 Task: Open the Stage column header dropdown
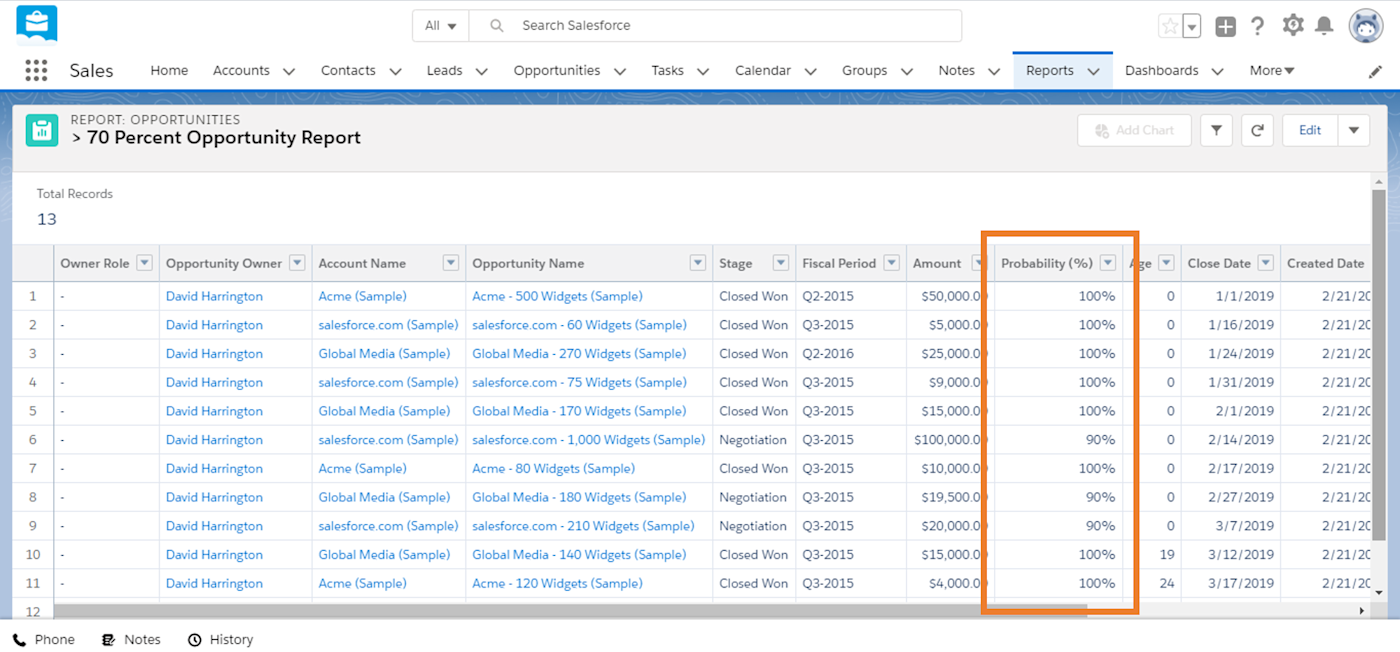coord(780,263)
